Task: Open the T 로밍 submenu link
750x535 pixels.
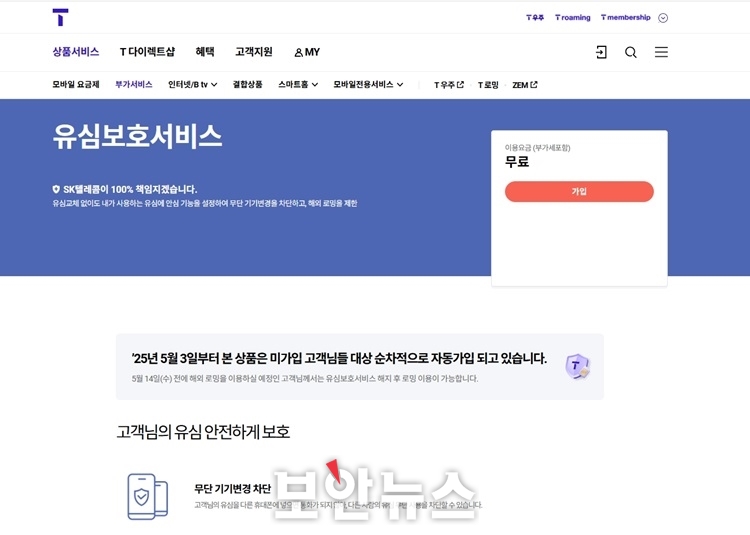Action: [488, 85]
